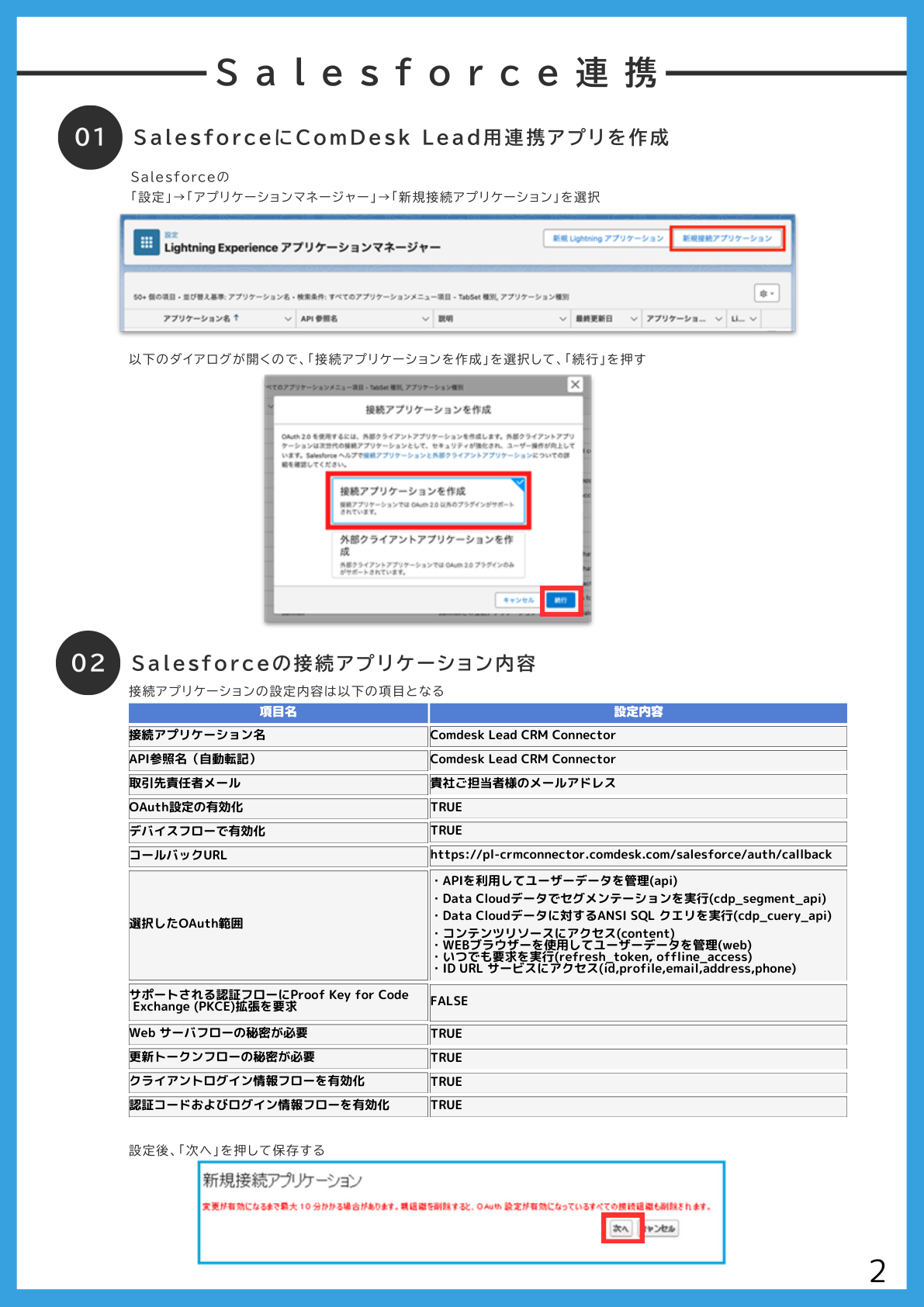Click the OAuth設定の有効化 row label
The height and width of the screenshot is (1307, 924).
(x=186, y=807)
